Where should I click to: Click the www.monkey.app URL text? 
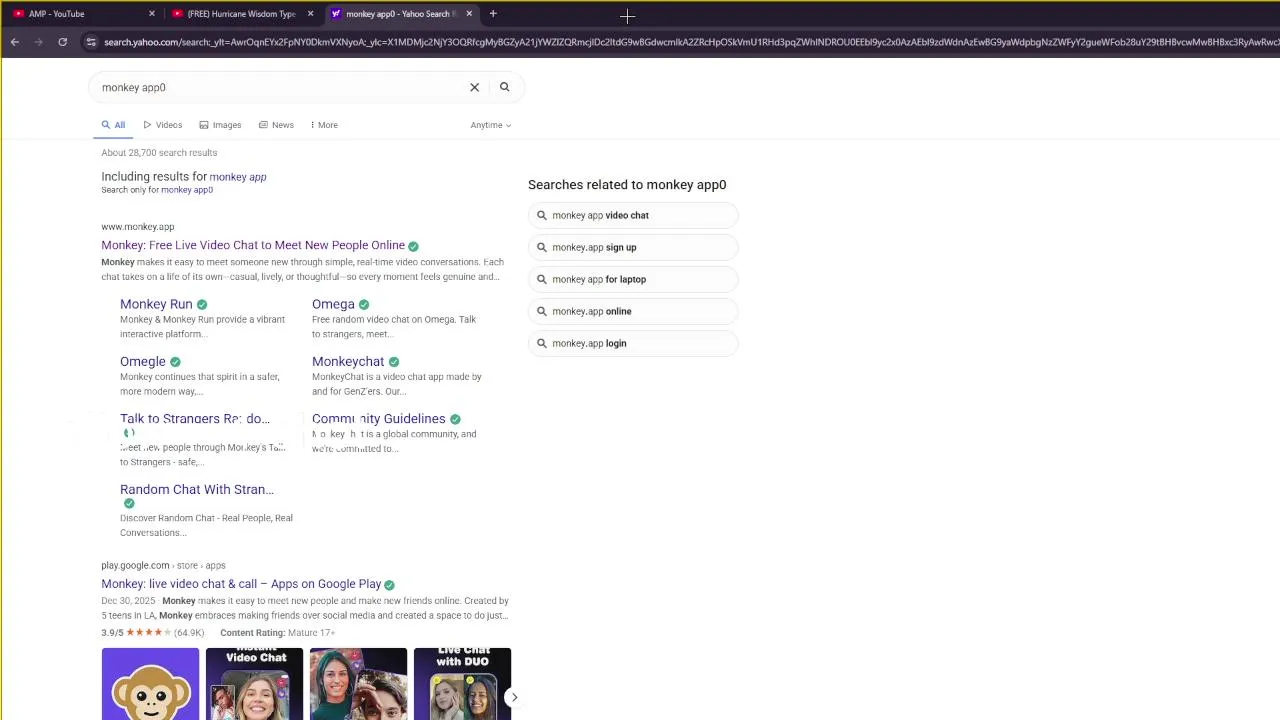tap(138, 227)
